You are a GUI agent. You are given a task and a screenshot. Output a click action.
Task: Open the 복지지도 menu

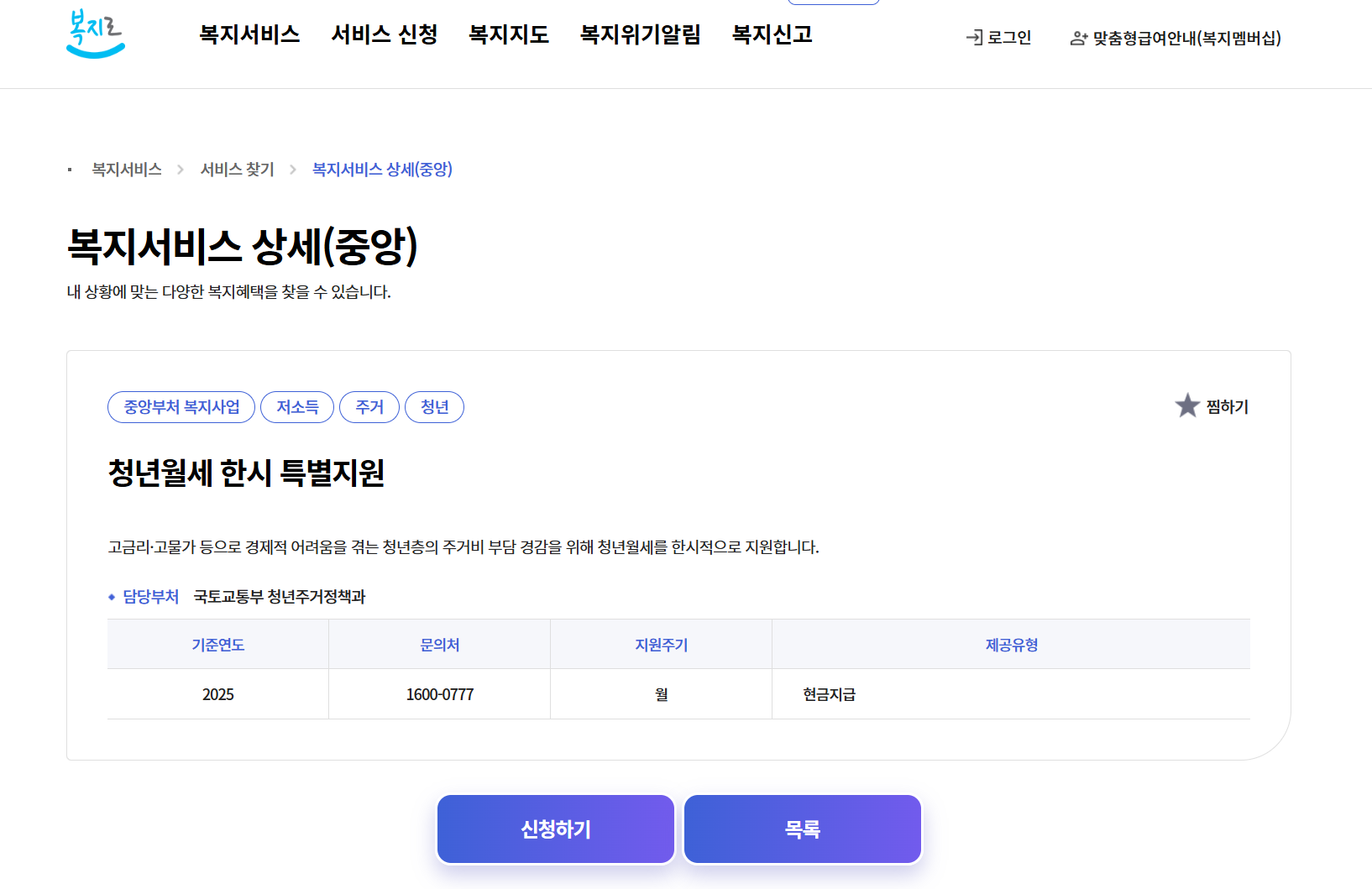(508, 35)
